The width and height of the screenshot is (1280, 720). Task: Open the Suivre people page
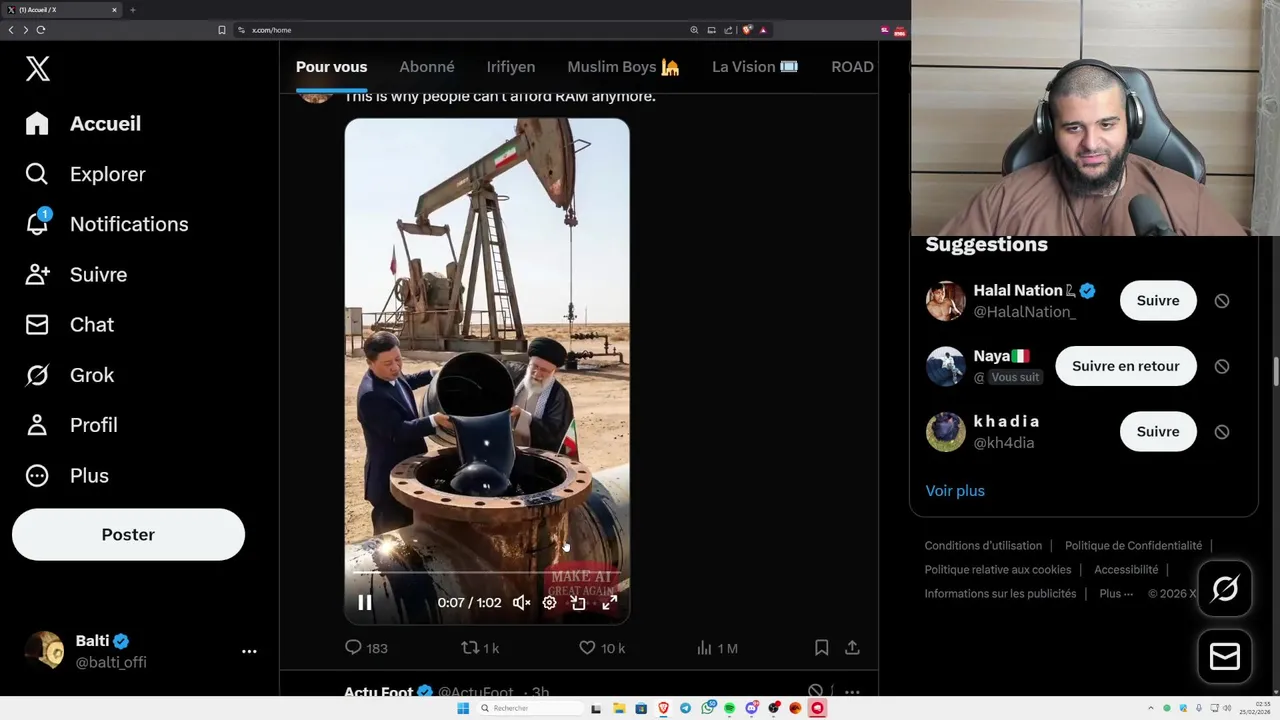[x=76, y=274]
